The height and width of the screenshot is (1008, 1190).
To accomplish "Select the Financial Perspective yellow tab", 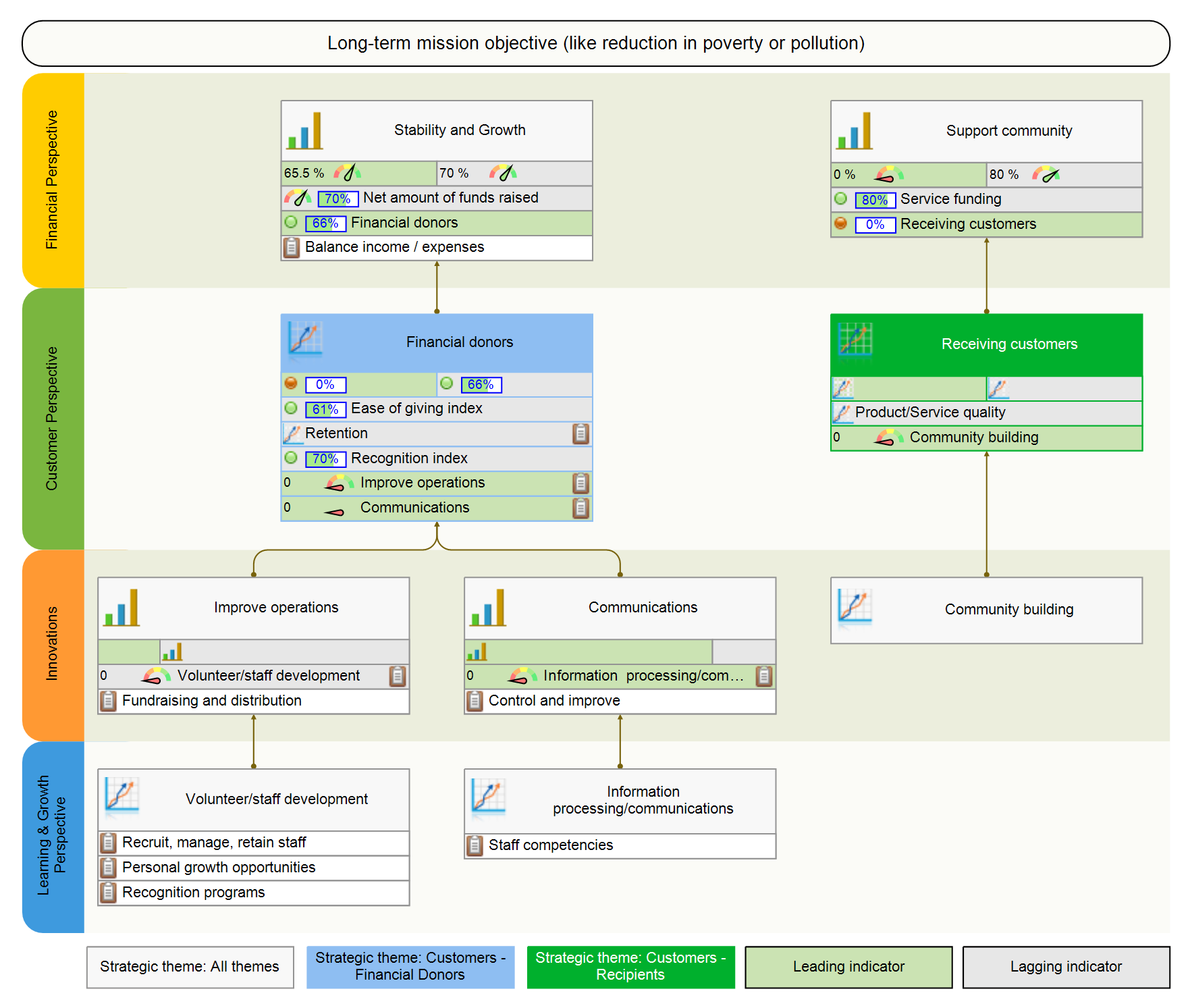I will [x=53, y=180].
